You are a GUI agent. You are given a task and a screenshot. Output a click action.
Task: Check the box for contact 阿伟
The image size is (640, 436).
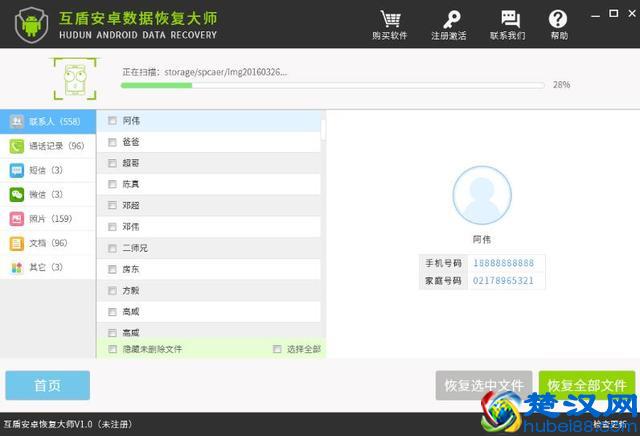point(112,121)
